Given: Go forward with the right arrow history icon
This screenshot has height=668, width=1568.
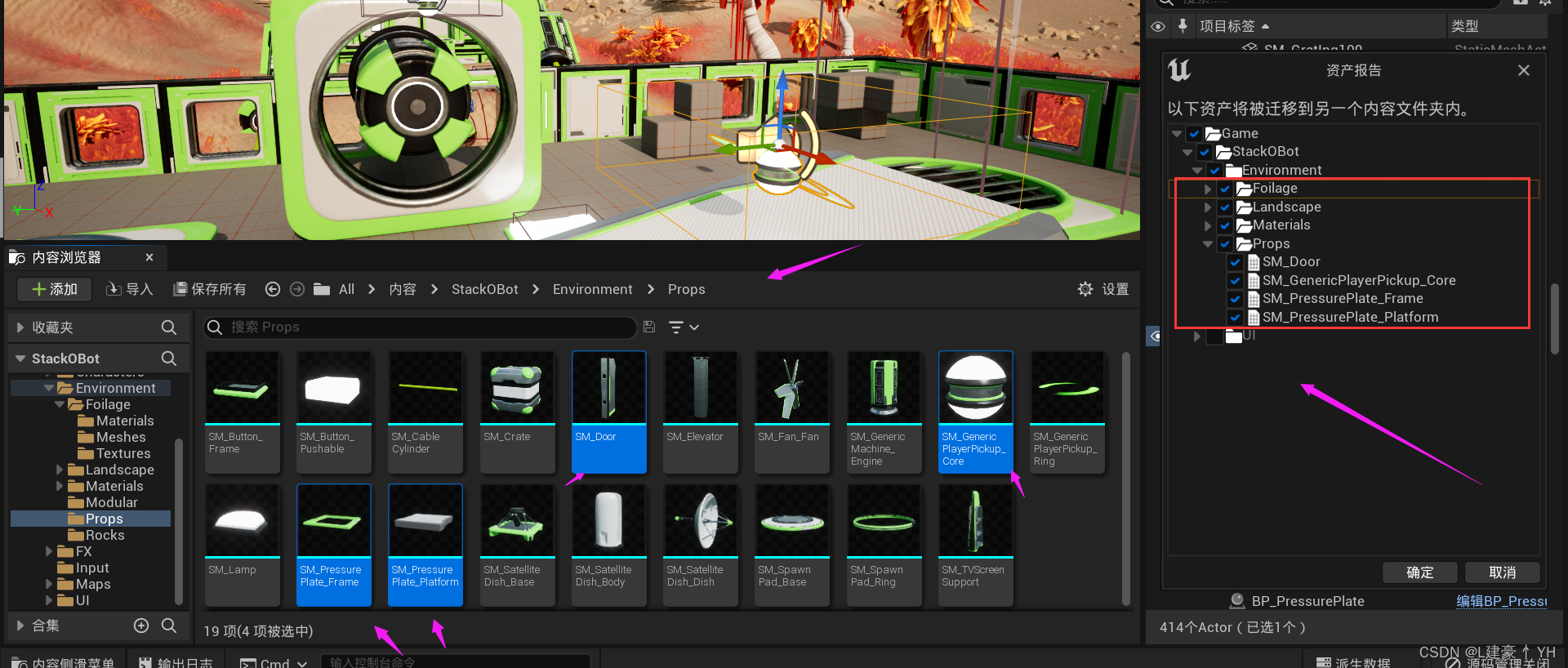Looking at the screenshot, I should (x=297, y=289).
